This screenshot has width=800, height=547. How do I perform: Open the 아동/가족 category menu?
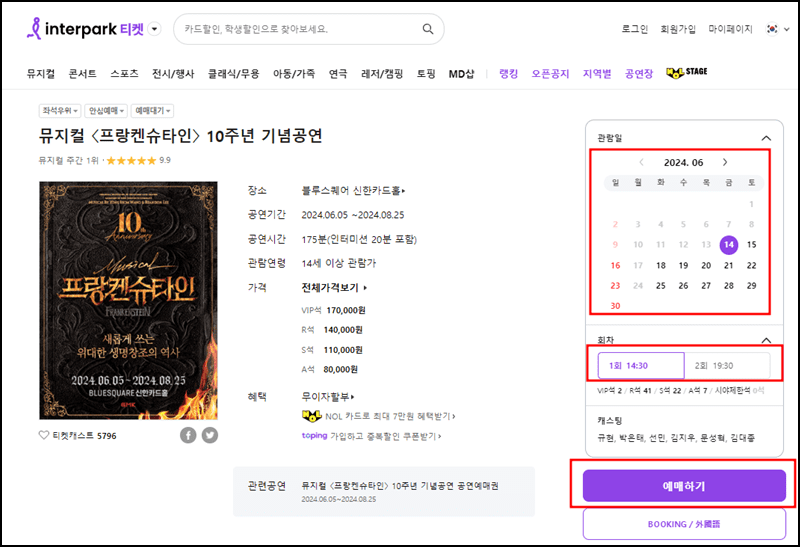coord(294,73)
